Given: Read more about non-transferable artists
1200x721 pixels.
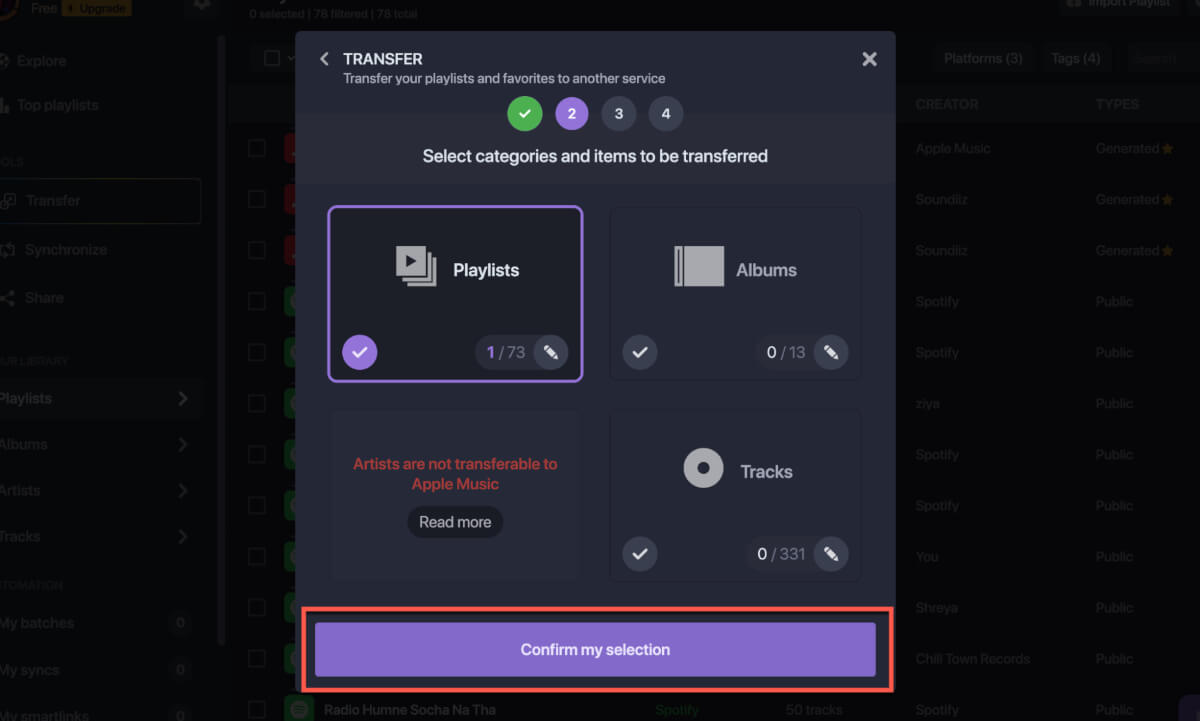Looking at the screenshot, I should 455,521.
